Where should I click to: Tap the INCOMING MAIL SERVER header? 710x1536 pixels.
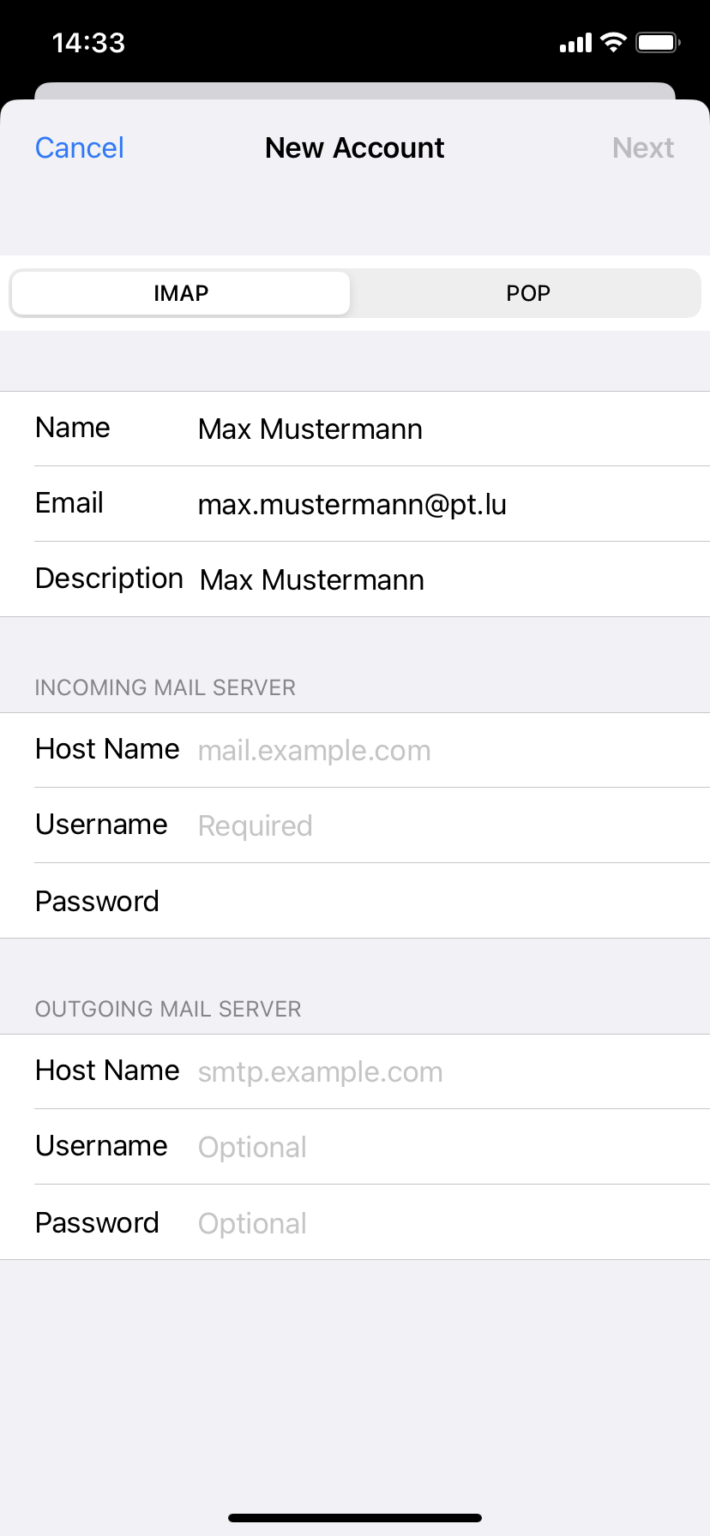(165, 688)
